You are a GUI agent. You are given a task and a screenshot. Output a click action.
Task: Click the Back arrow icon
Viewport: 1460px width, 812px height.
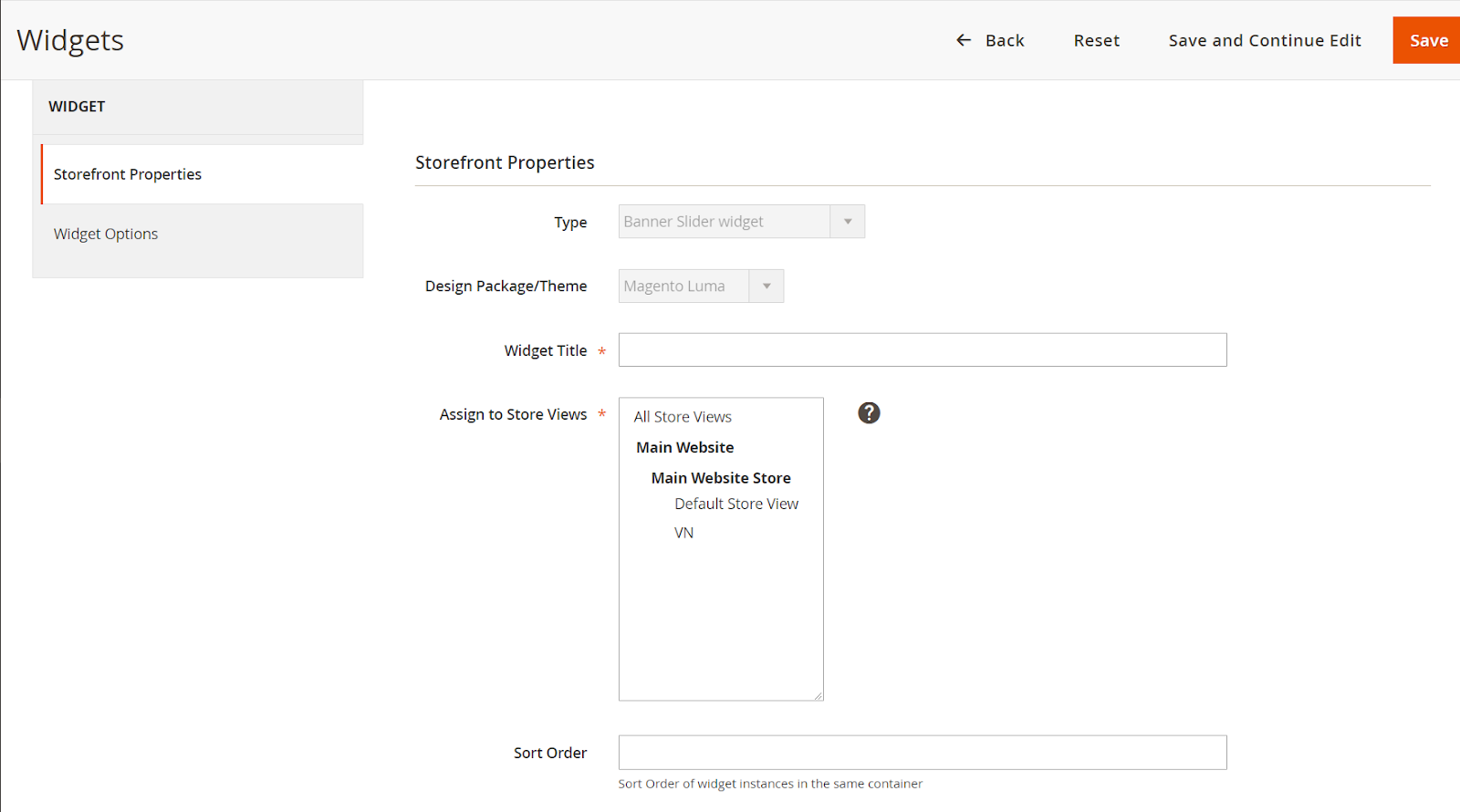coord(964,40)
